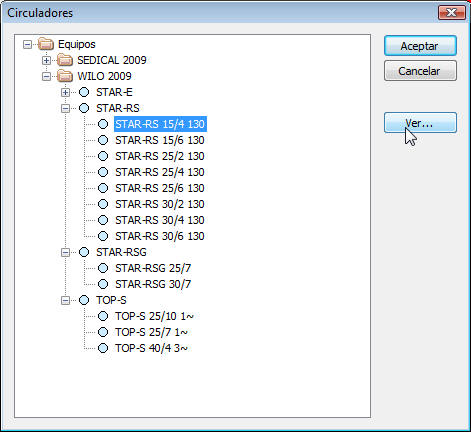Click circle icon of TOP-S 40/4 3~
This screenshot has height=432, width=471.
click(x=103, y=348)
